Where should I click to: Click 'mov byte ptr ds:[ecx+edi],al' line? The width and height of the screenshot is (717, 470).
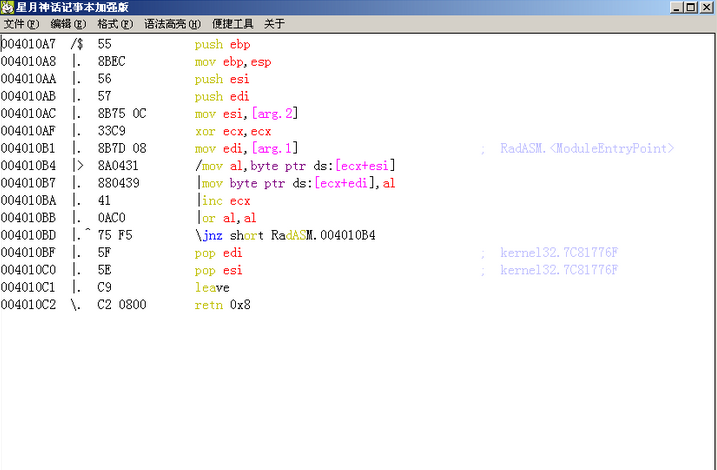click(x=297, y=183)
